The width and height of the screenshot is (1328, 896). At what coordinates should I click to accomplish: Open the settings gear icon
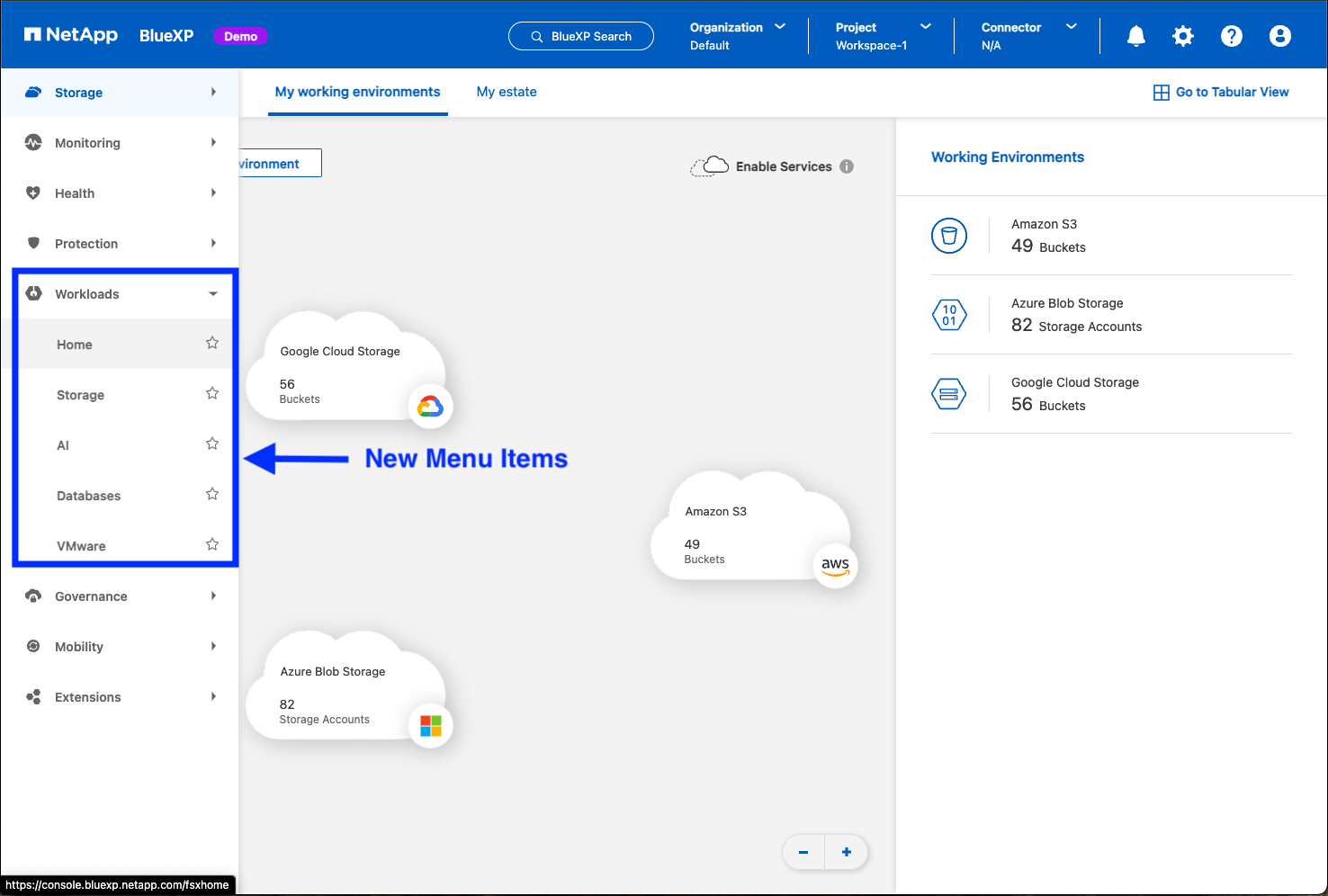[1183, 36]
